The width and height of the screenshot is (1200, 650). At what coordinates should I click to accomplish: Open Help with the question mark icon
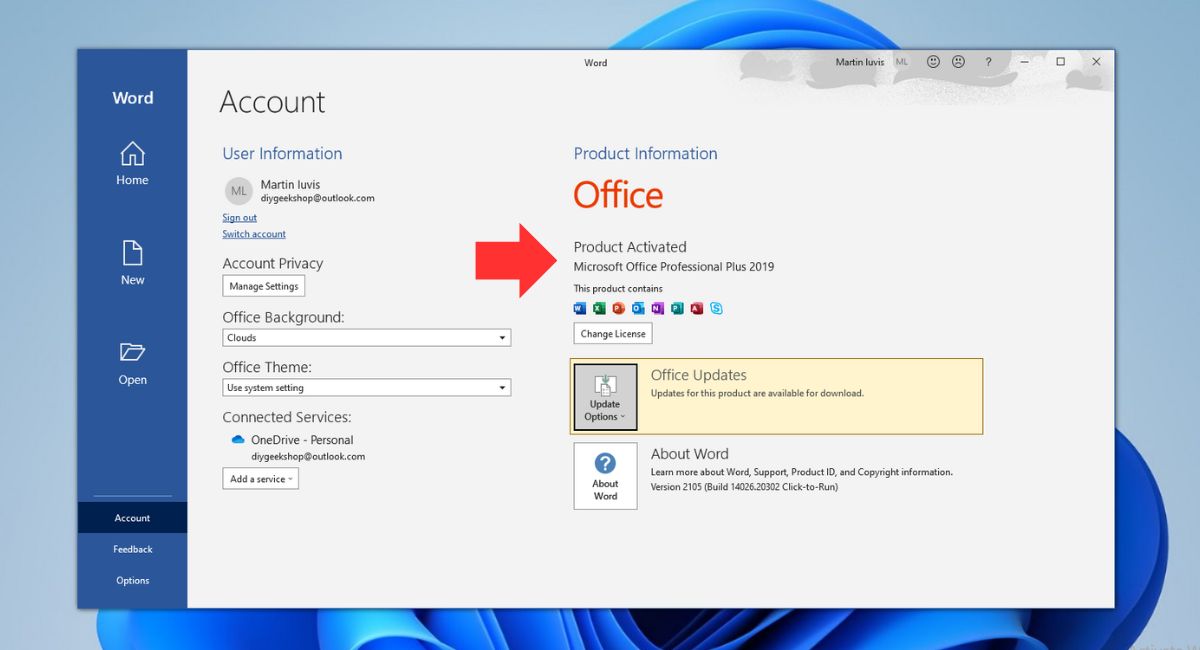pos(988,62)
